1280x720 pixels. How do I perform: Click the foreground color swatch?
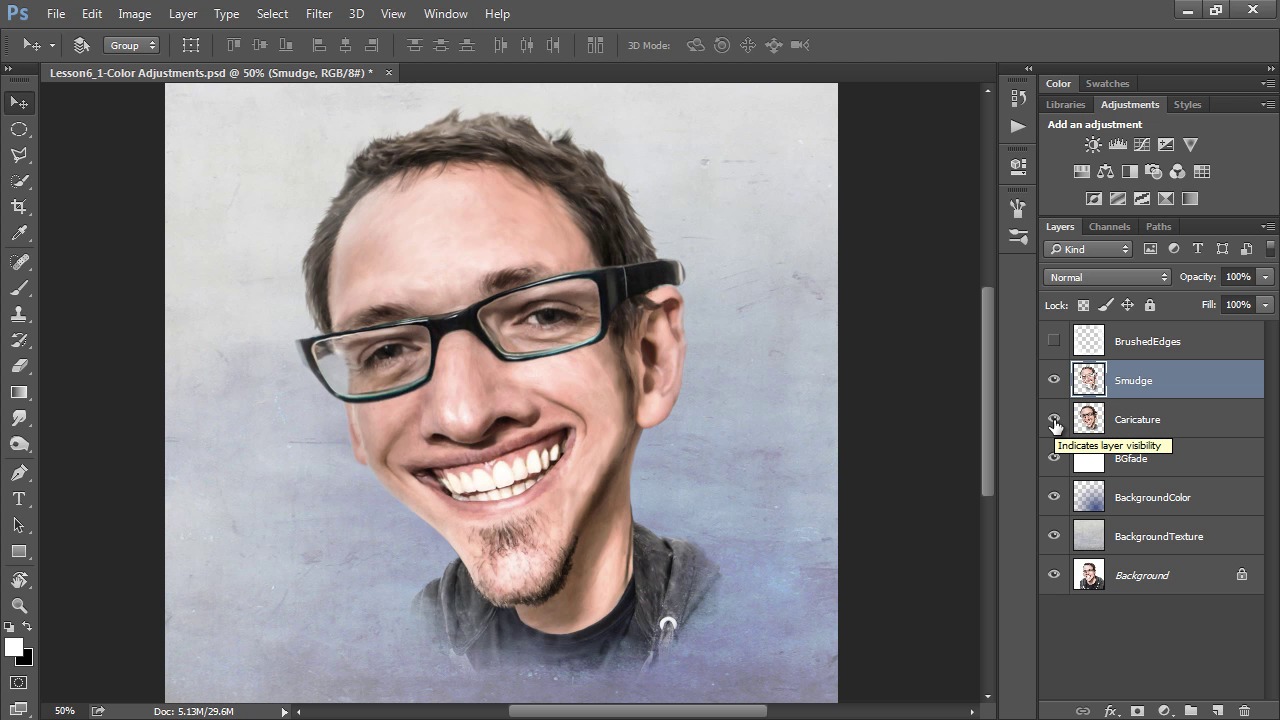tap(14, 648)
